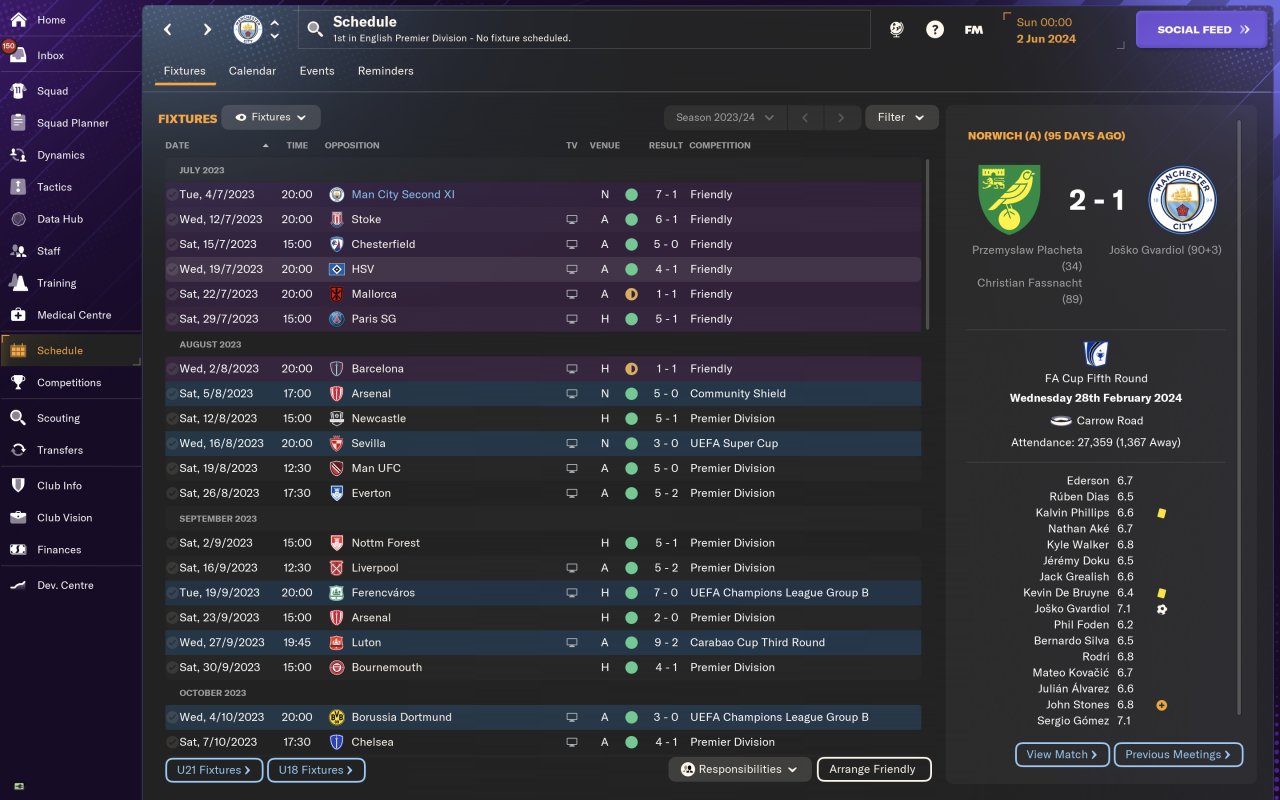The width and height of the screenshot is (1280, 800).
Task: Click the Manchester City club badge
Action: click(x=248, y=30)
